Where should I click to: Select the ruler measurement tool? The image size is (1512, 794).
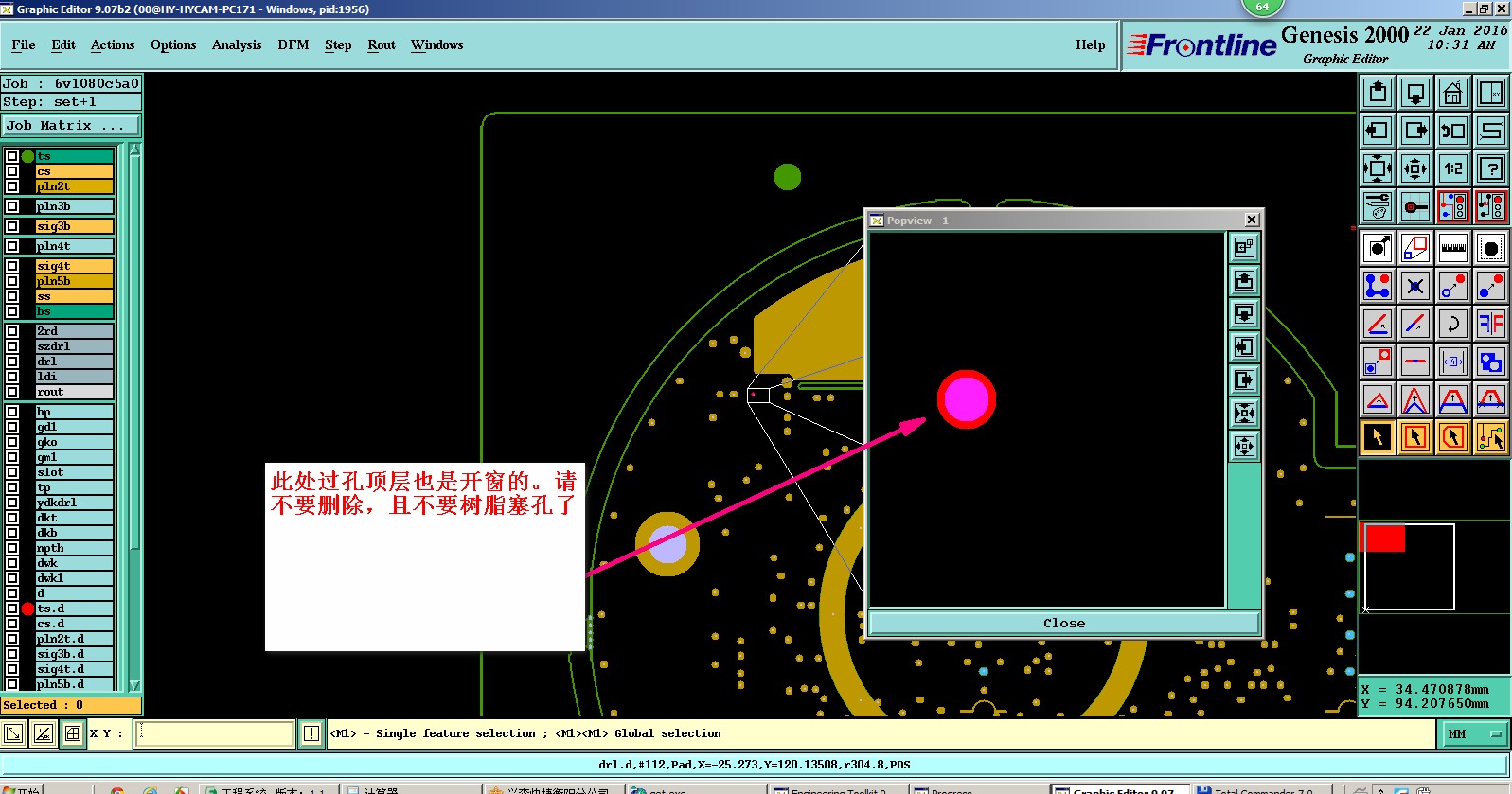pos(1453,248)
